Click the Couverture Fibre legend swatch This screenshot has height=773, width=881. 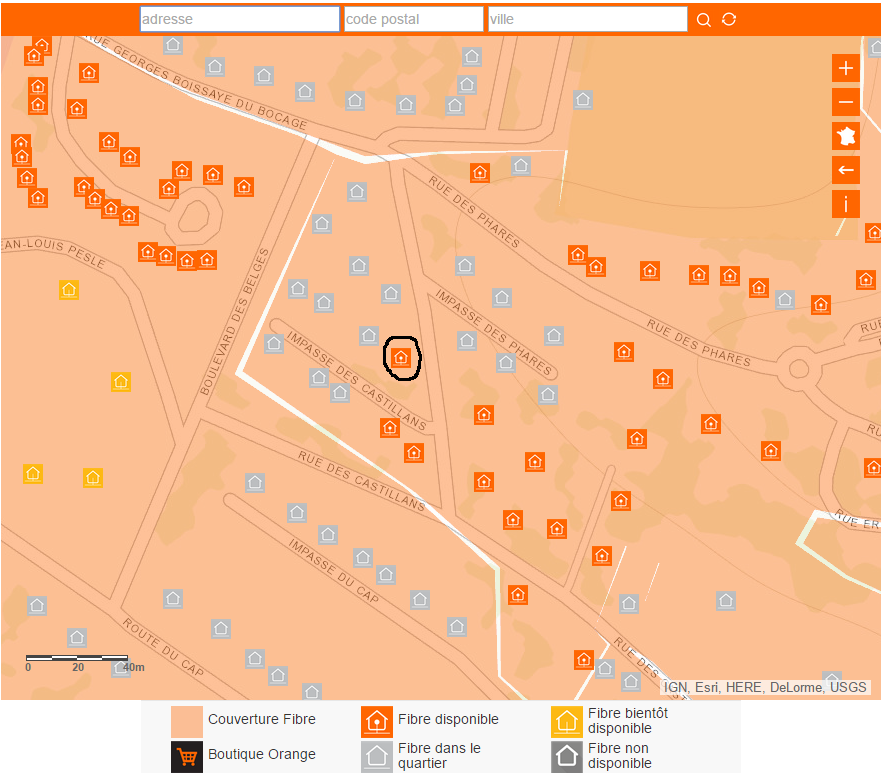(x=187, y=722)
